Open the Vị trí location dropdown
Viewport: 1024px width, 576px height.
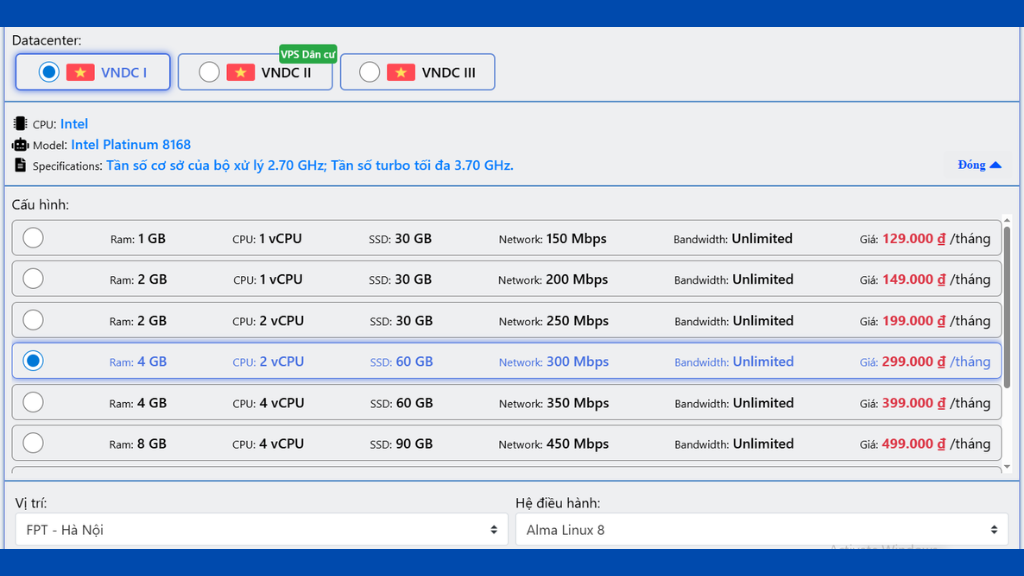click(x=261, y=530)
